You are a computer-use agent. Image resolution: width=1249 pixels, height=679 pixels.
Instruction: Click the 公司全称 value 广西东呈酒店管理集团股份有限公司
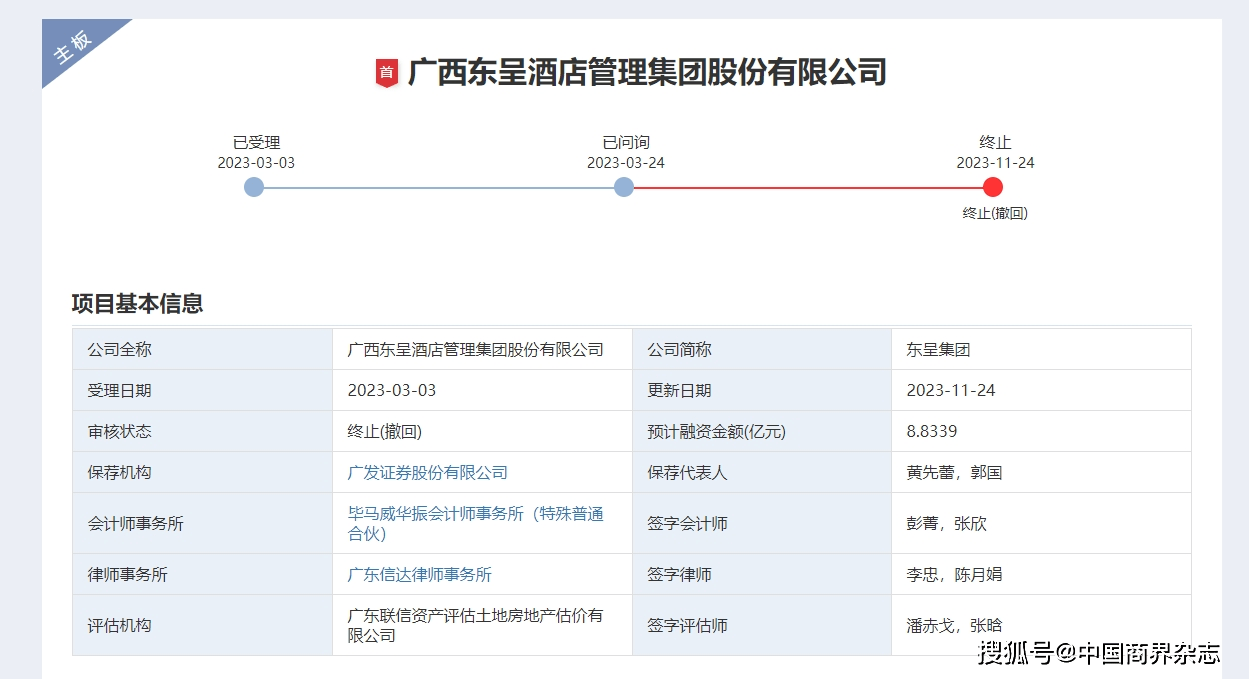(x=476, y=350)
